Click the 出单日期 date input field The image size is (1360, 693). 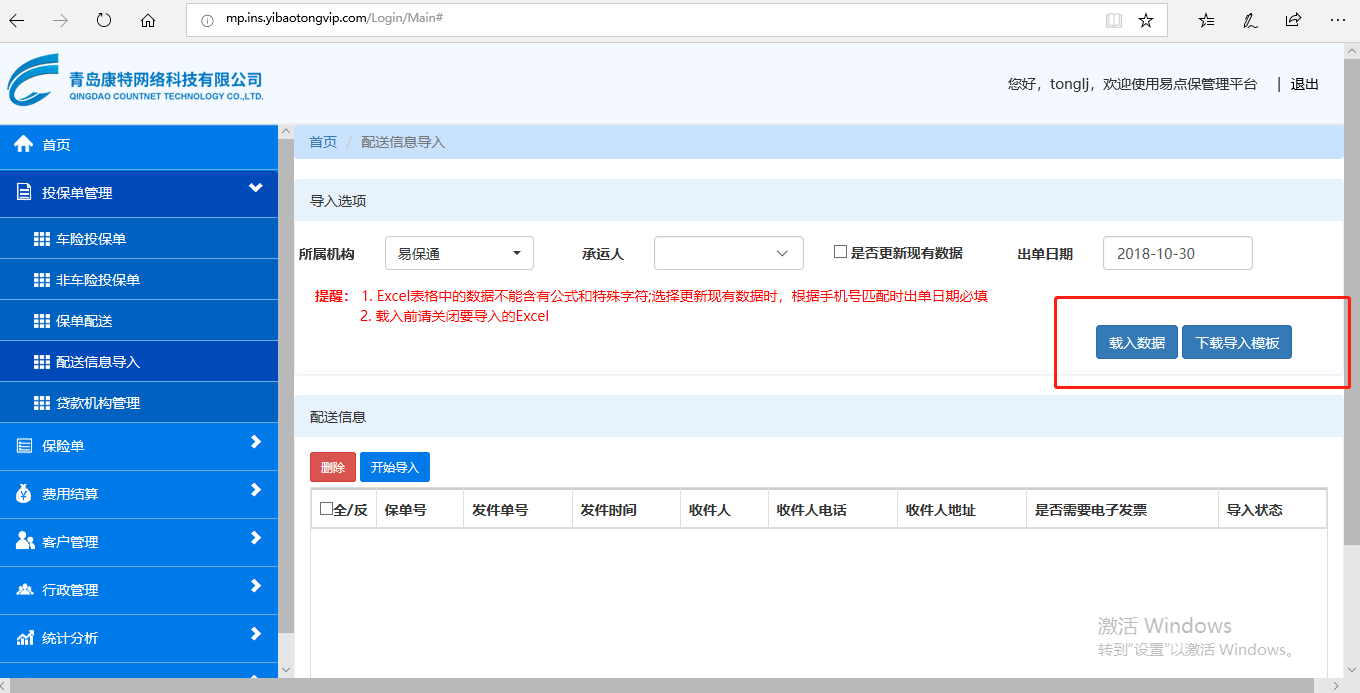coord(1177,253)
